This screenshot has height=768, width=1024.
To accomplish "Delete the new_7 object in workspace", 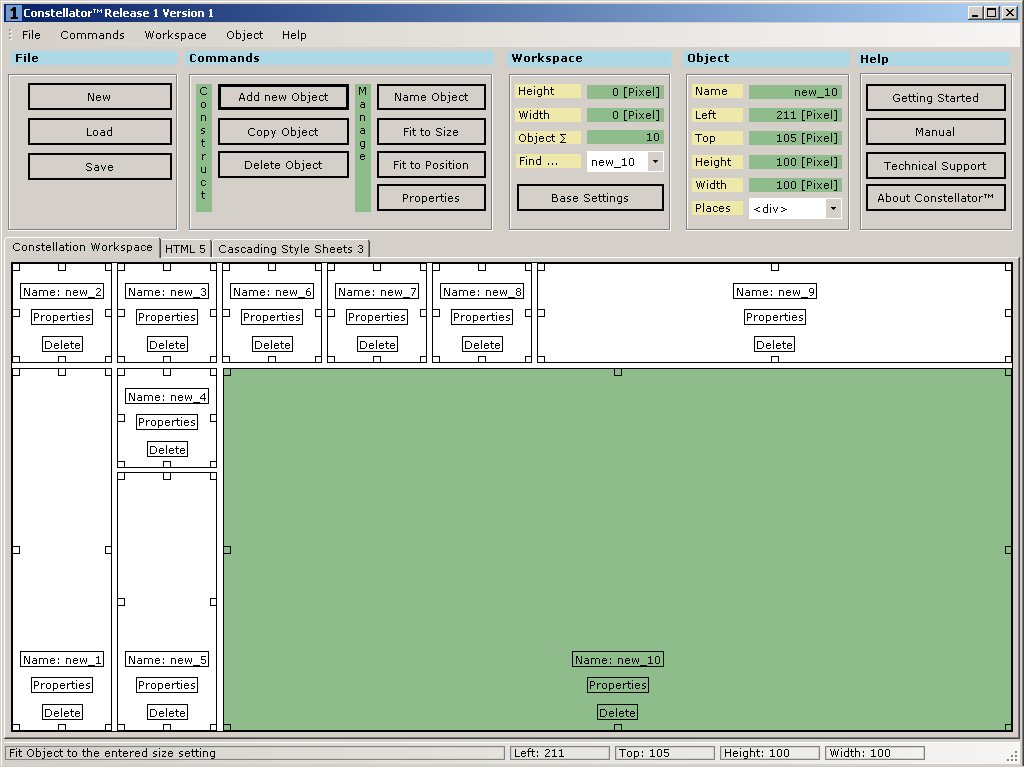I will [377, 345].
